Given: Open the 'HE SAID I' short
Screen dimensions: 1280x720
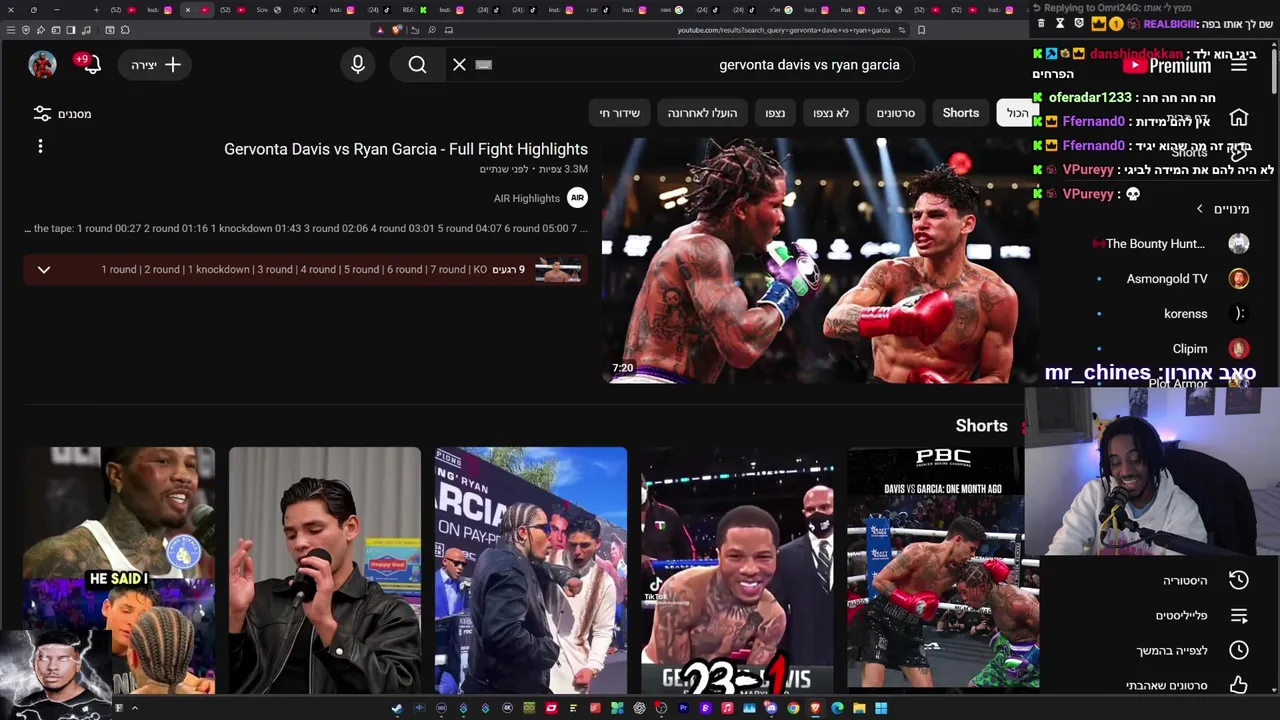Looking at the screenshot, I should point(119,570).
